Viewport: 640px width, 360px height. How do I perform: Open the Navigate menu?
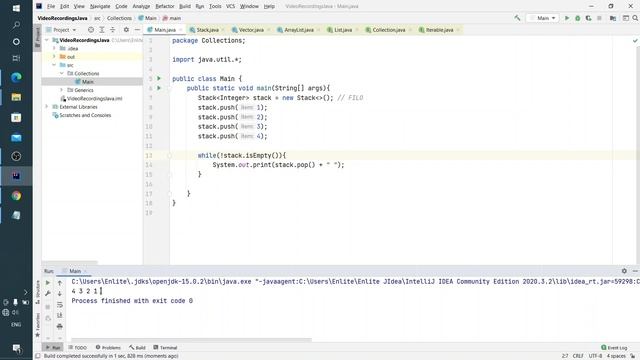(100, 6)
